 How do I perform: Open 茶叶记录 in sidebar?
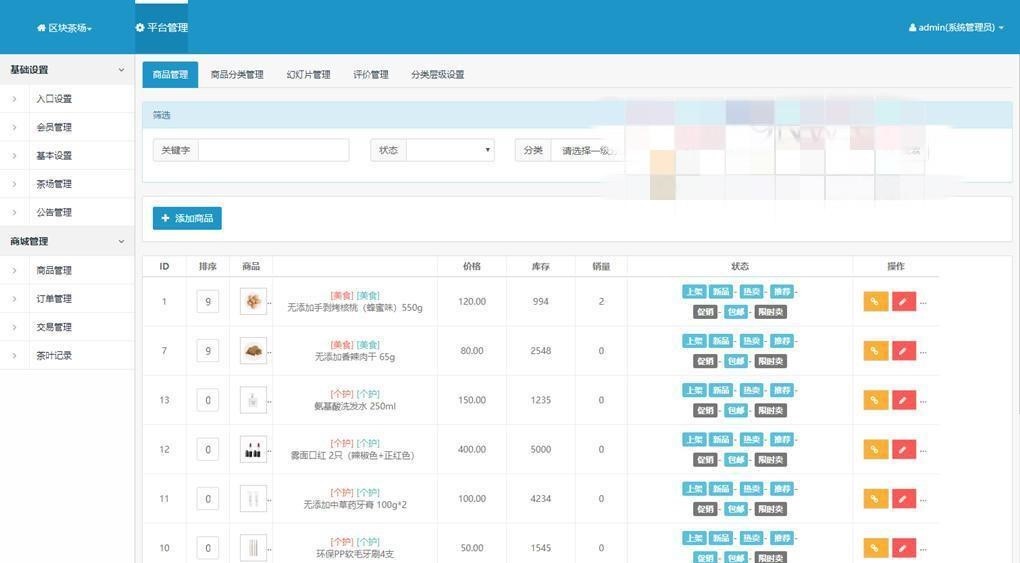pos(54,355)
